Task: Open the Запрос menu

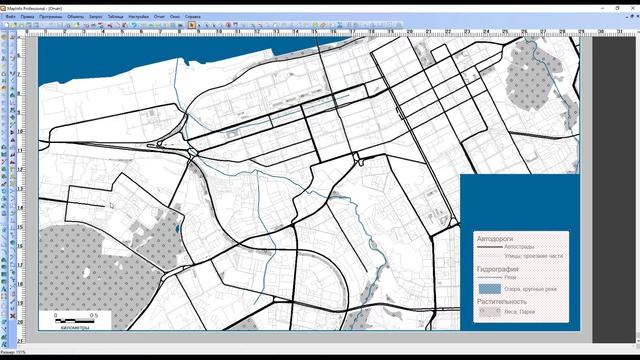Action: (96, 17)
